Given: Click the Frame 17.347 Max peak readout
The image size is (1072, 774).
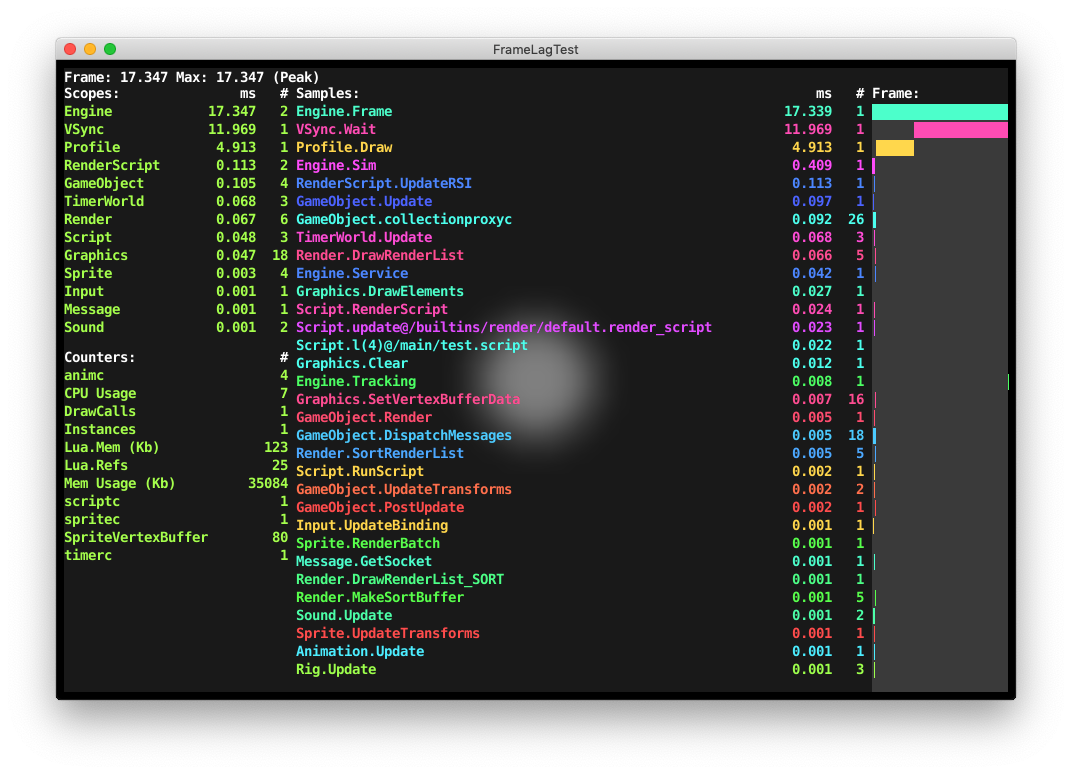Looking at the screenshot, I should 192,77.
